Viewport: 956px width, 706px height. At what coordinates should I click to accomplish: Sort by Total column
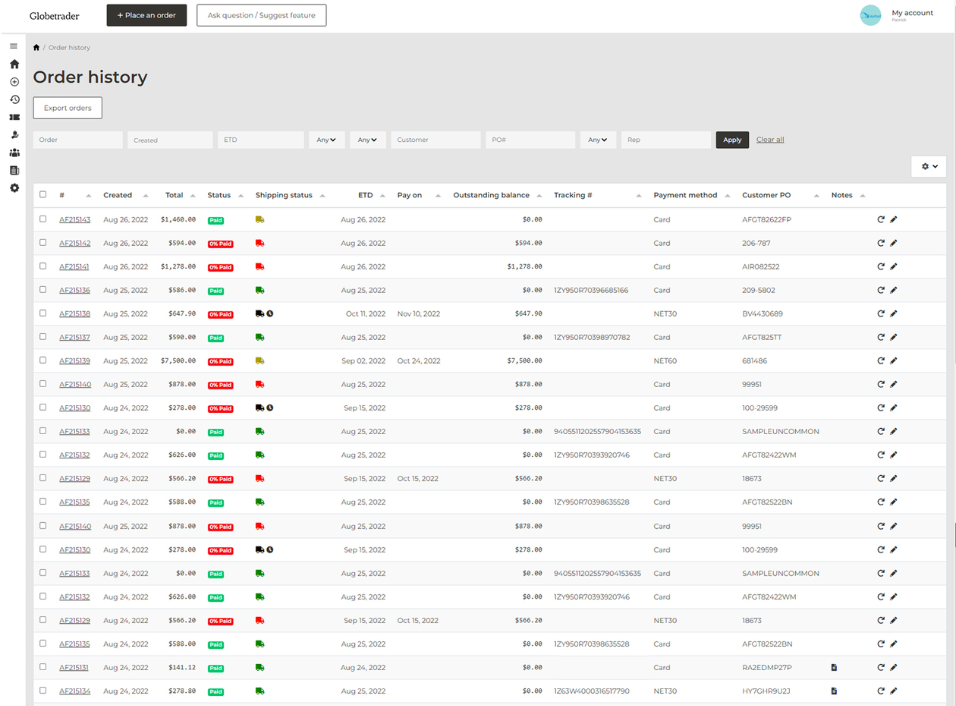click(180, 195)
